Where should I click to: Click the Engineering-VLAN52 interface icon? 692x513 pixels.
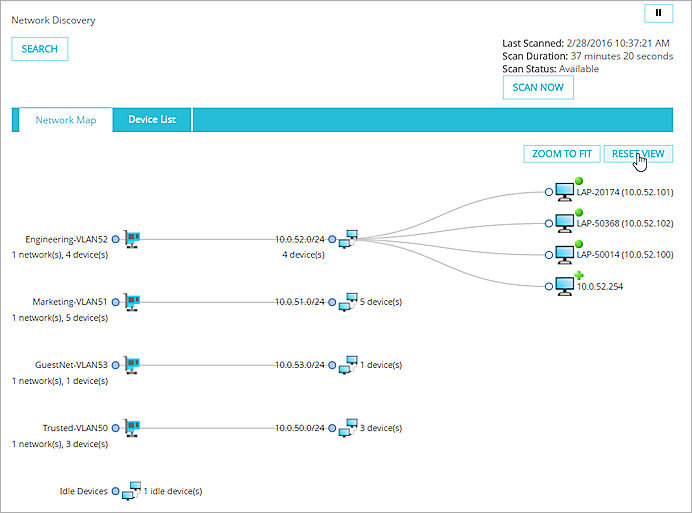point(131,240)
